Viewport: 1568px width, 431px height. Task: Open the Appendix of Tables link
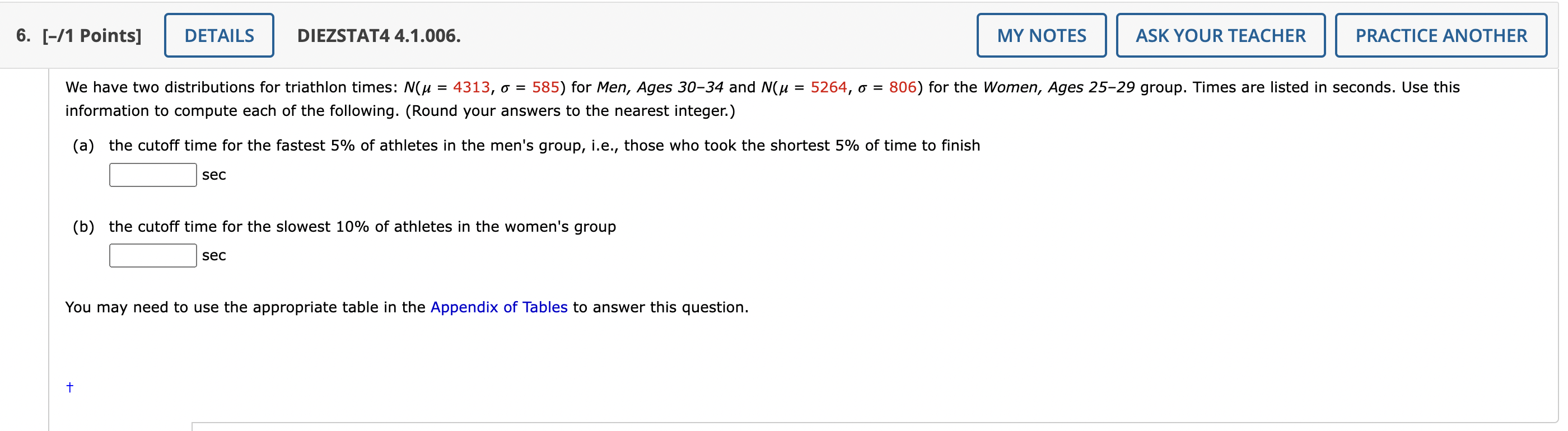click(x=499, y=307)
